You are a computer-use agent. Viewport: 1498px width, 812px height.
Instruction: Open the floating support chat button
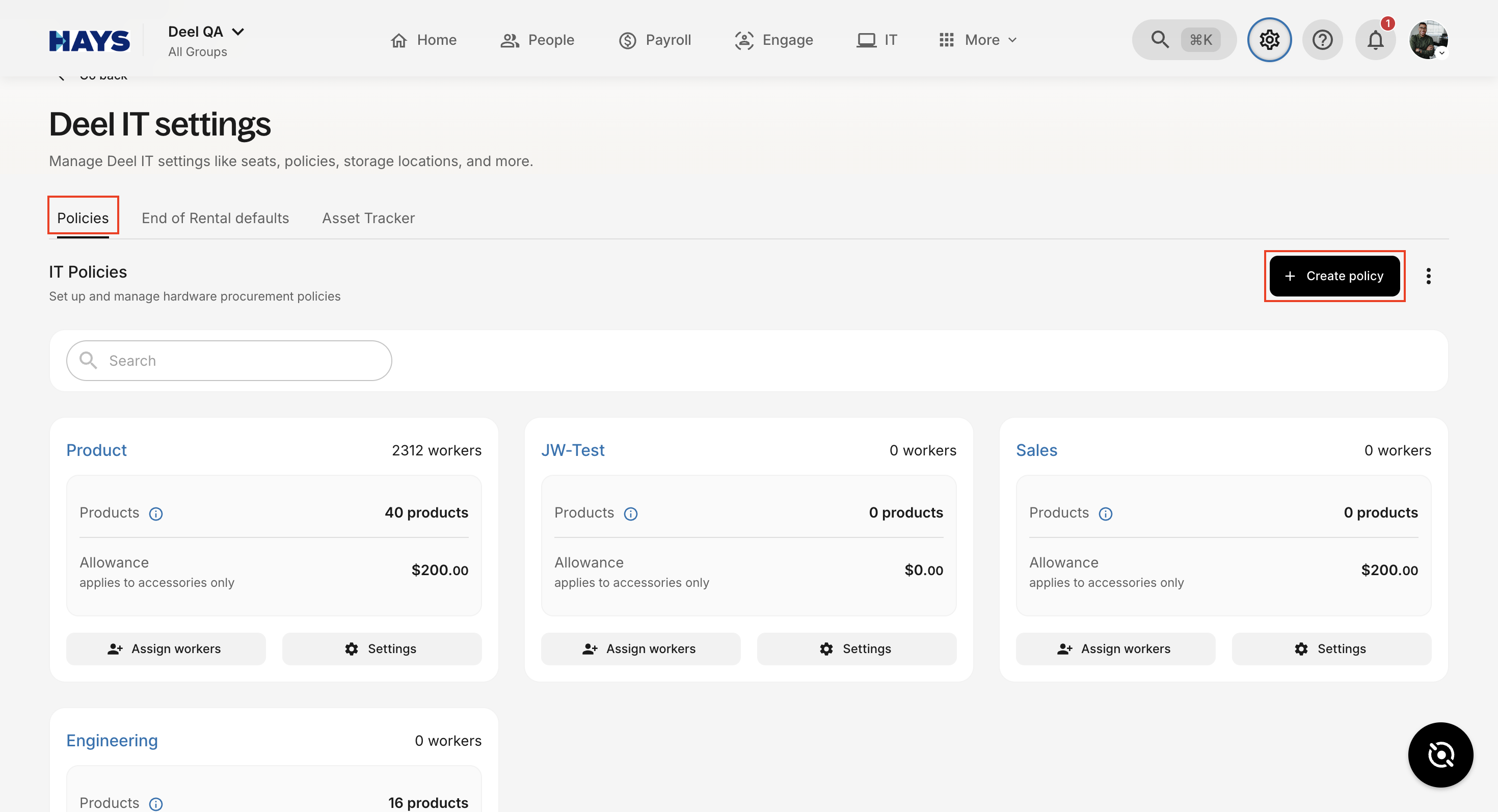[1440, 755]
